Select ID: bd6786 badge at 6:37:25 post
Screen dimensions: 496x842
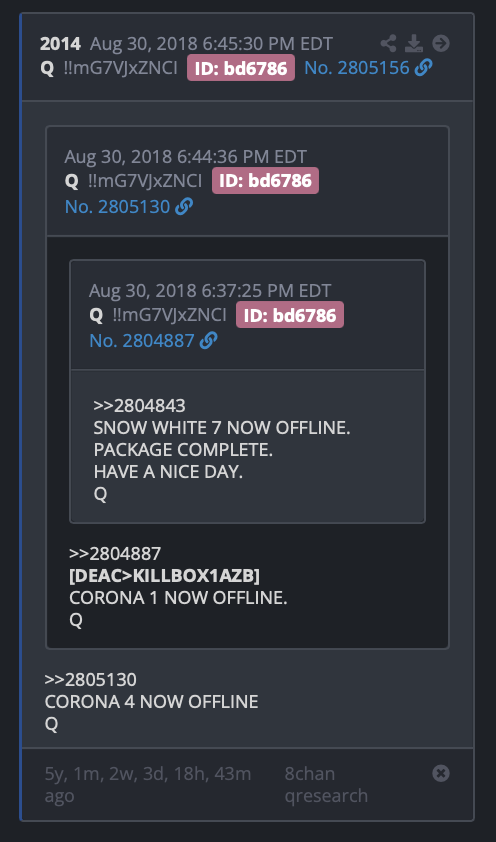pos(290,315)
